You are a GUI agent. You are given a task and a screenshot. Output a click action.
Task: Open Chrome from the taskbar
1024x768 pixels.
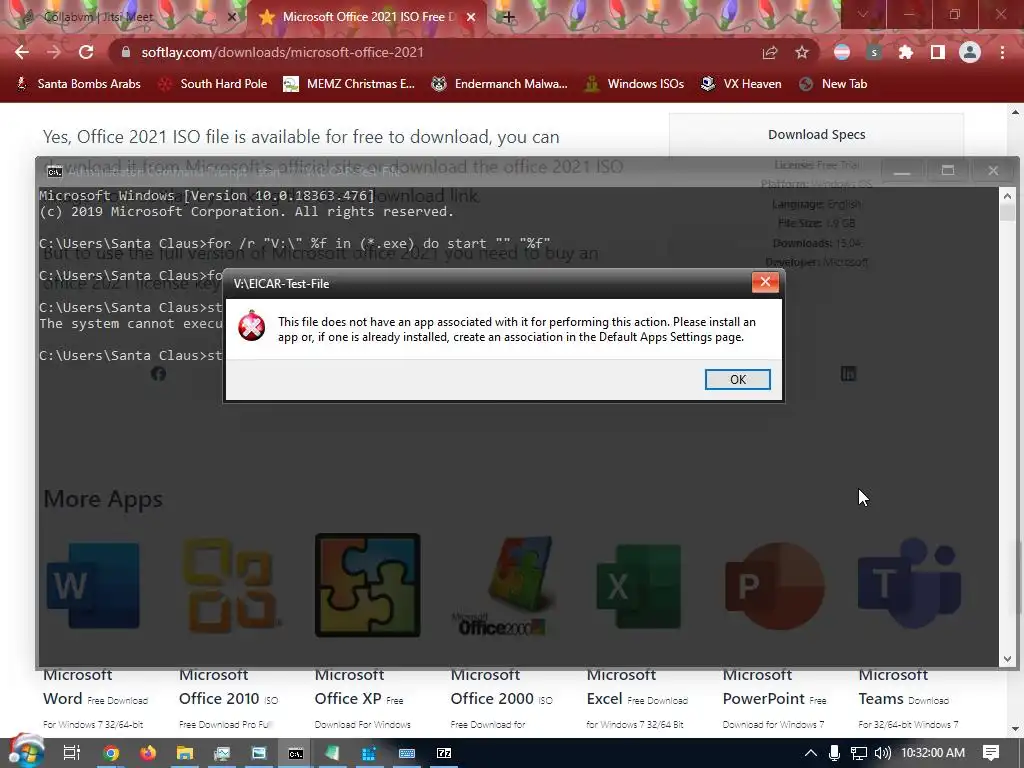(x=111, y=753)
